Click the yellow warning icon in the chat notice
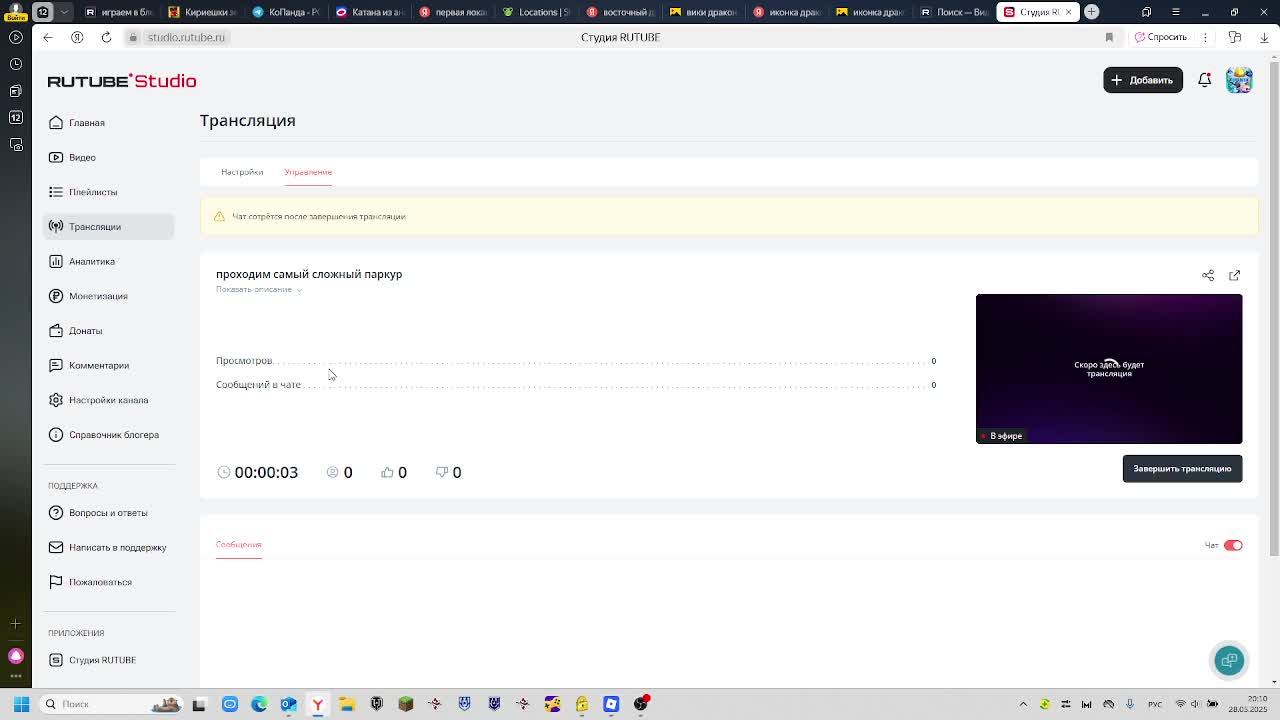 tap(219, 216)
